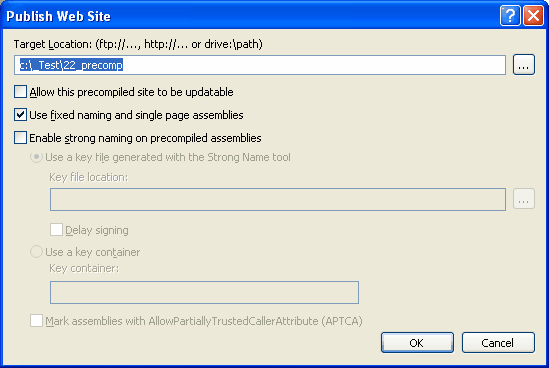Tick the Delay signing checkbox

[56, 230]
